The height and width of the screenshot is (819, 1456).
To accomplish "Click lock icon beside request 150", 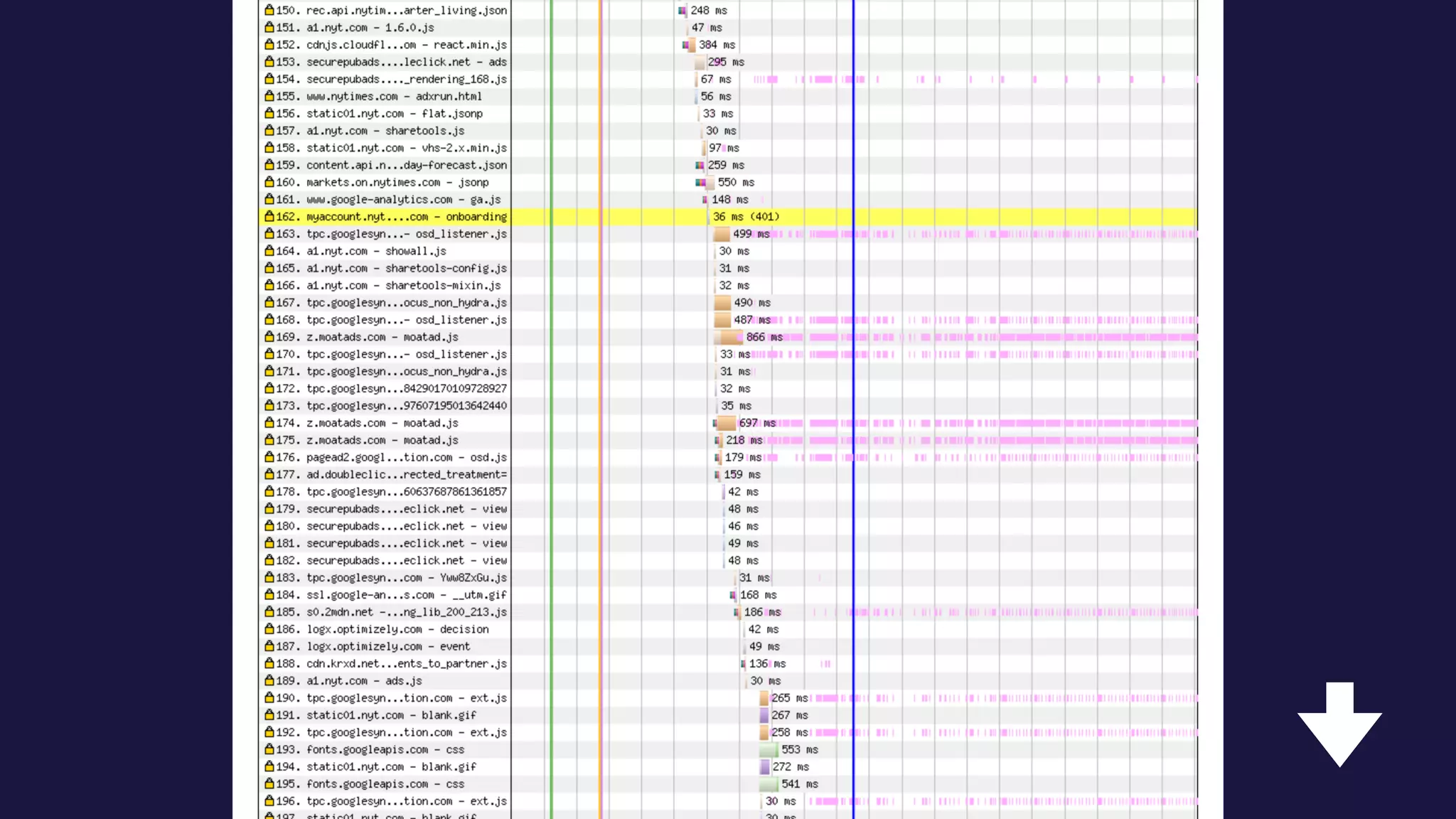I will (269, 10).
